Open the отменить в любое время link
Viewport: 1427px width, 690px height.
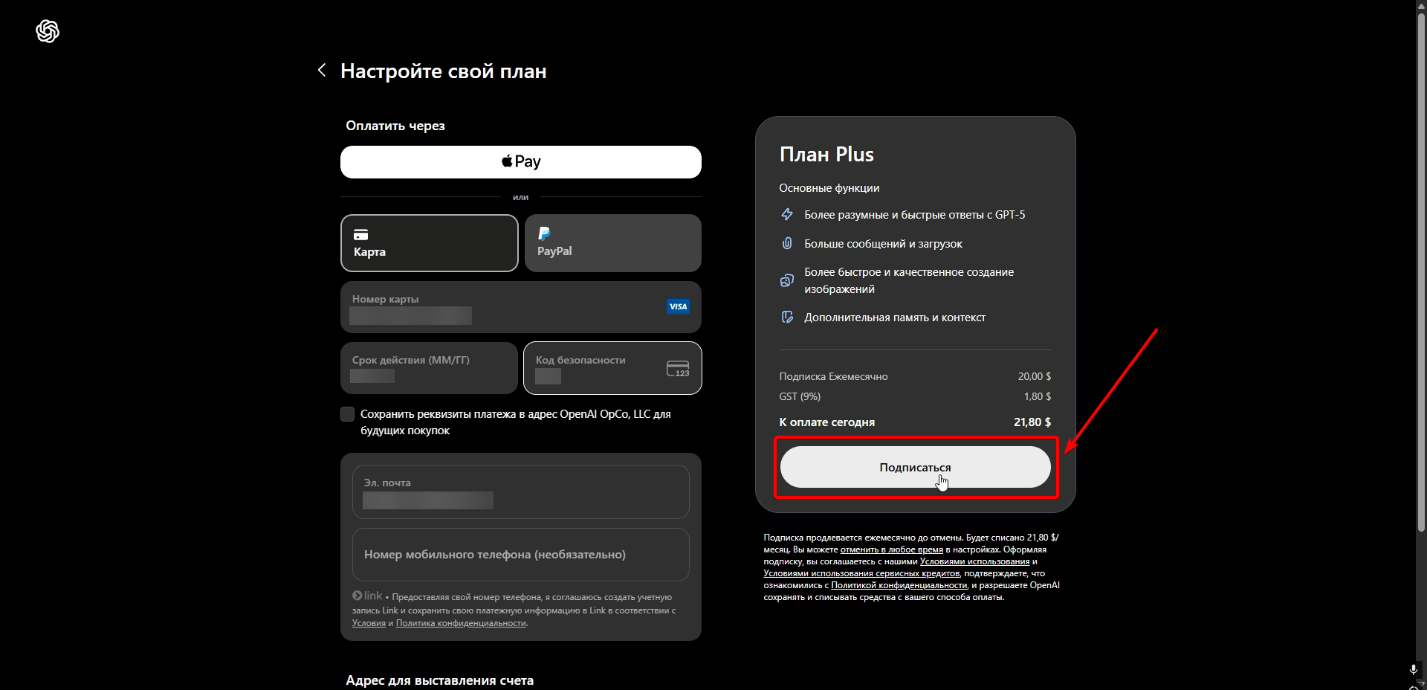(x=891, y=550)
